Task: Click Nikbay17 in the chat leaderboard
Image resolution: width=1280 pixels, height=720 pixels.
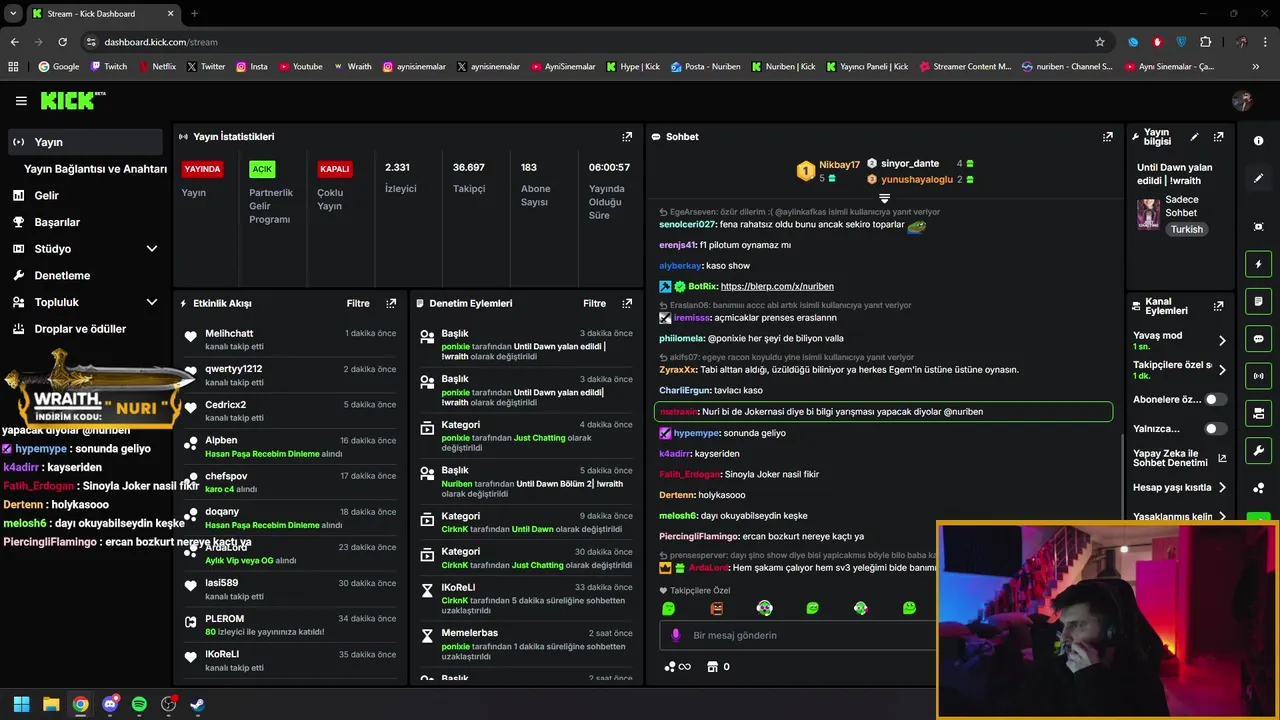Action: coord(839,164)
